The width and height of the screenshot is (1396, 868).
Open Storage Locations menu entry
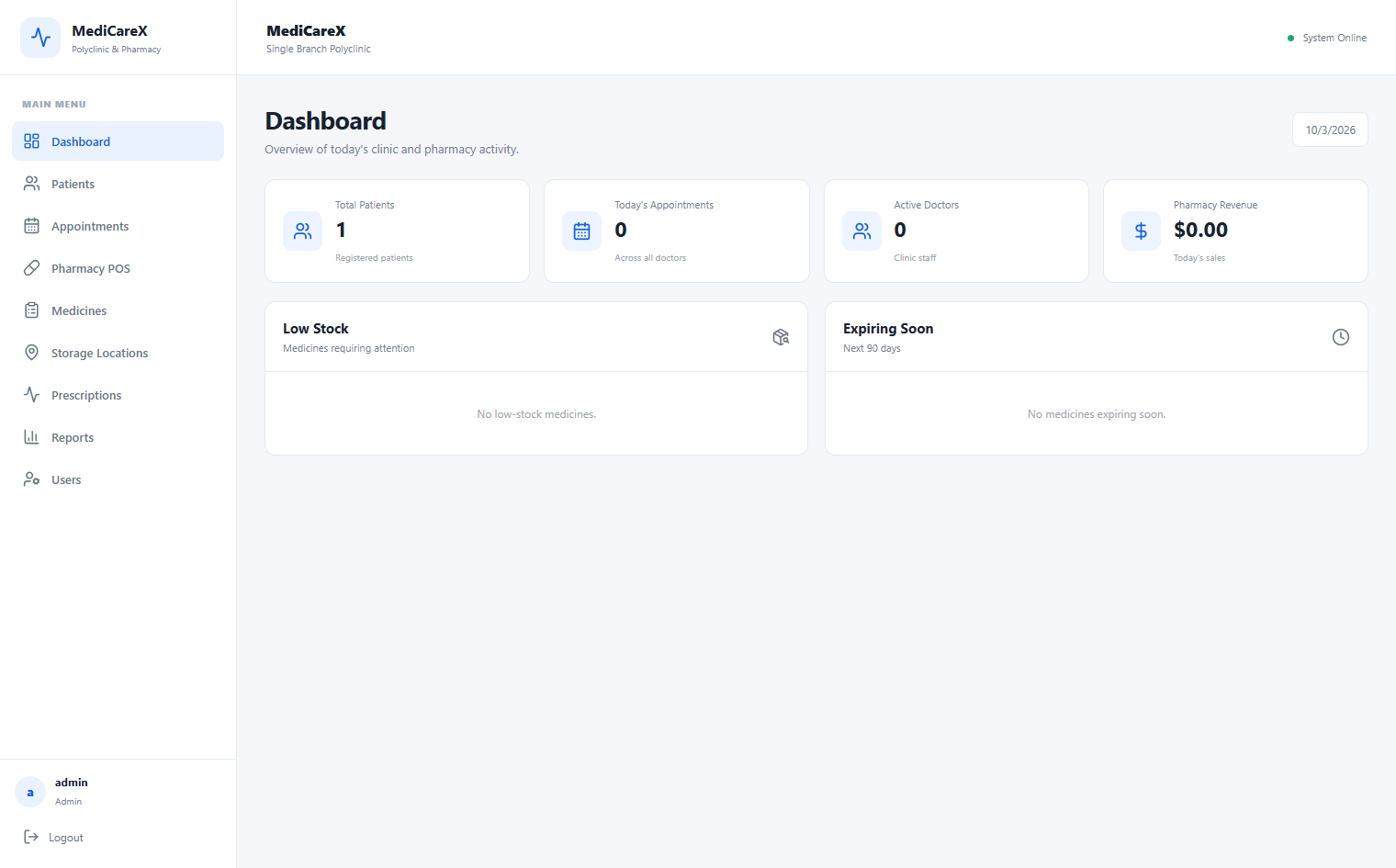(x=118, y=353)
